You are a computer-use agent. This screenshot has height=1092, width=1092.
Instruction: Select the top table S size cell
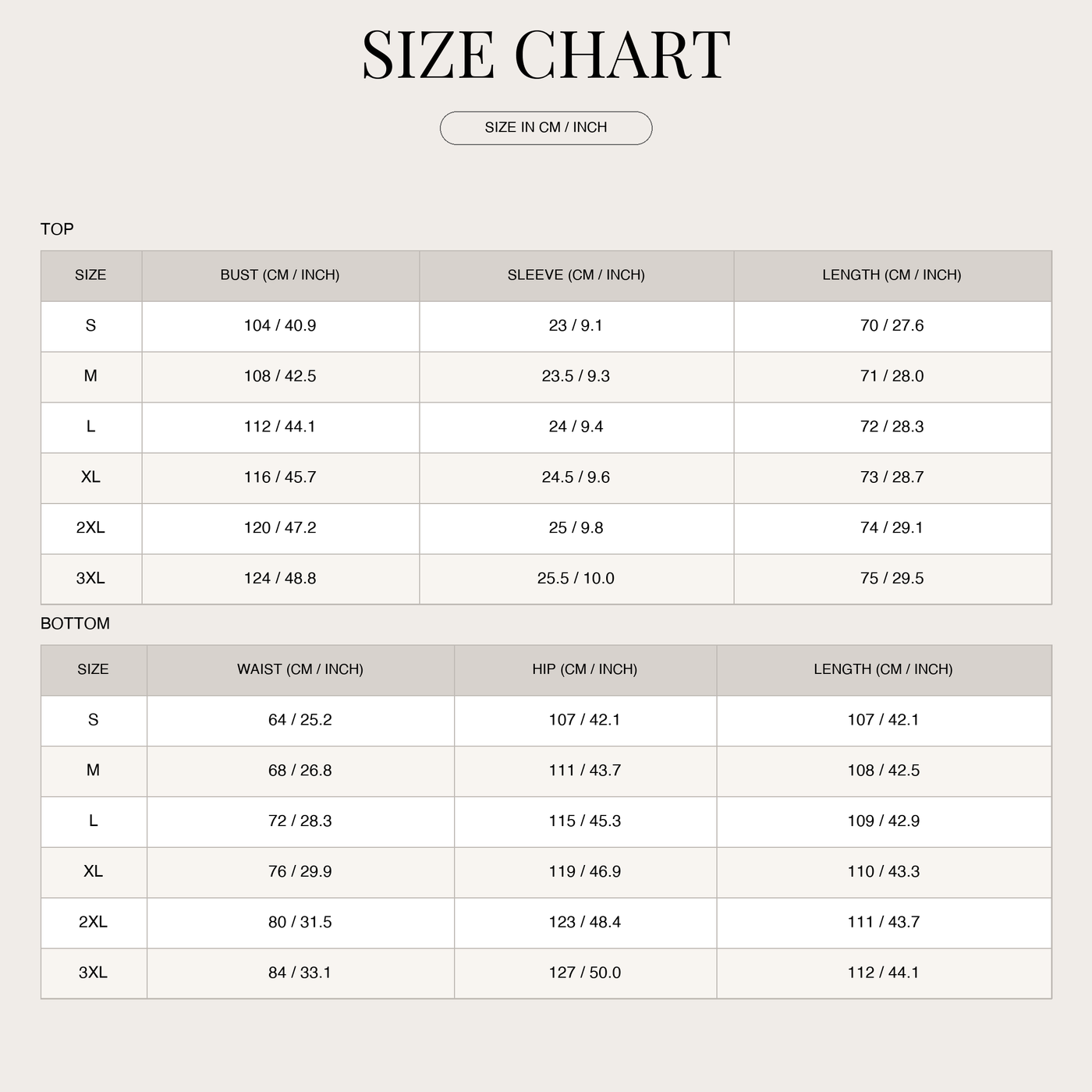(91, 326)
